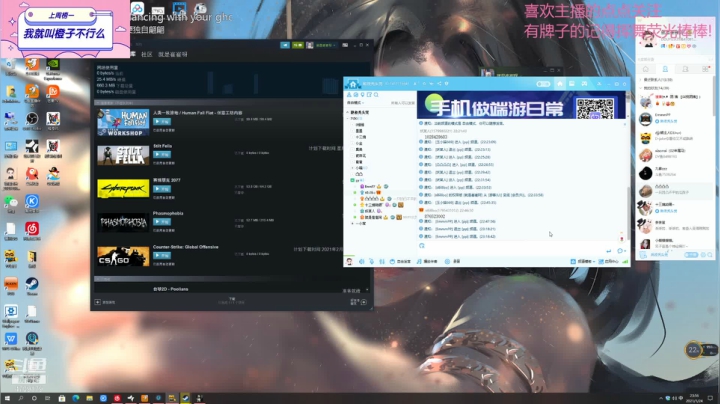Click the Steam user avatar in header
720x404 pixels.
(310, 45)
